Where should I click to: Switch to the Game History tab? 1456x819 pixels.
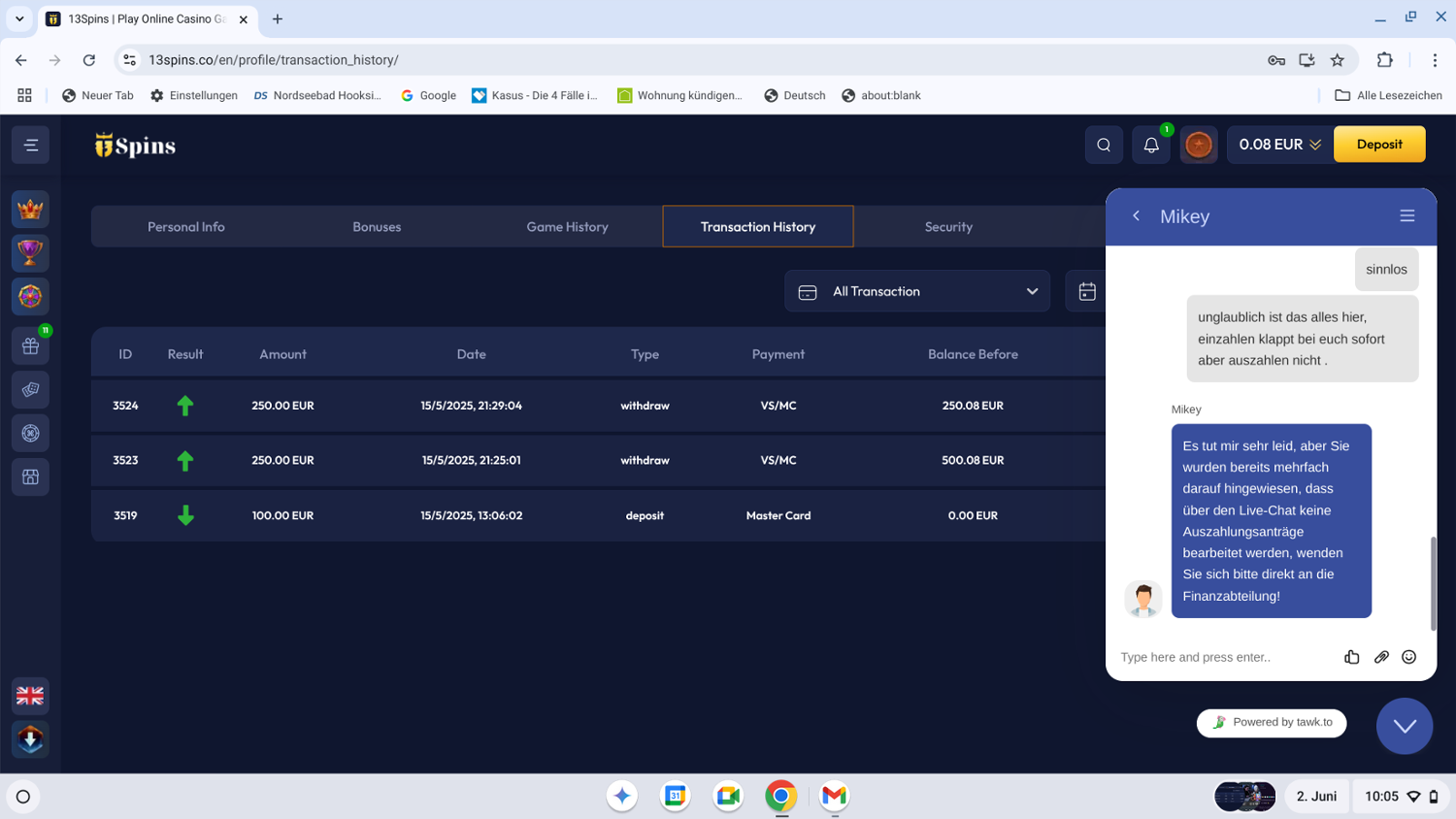[567, 227]
